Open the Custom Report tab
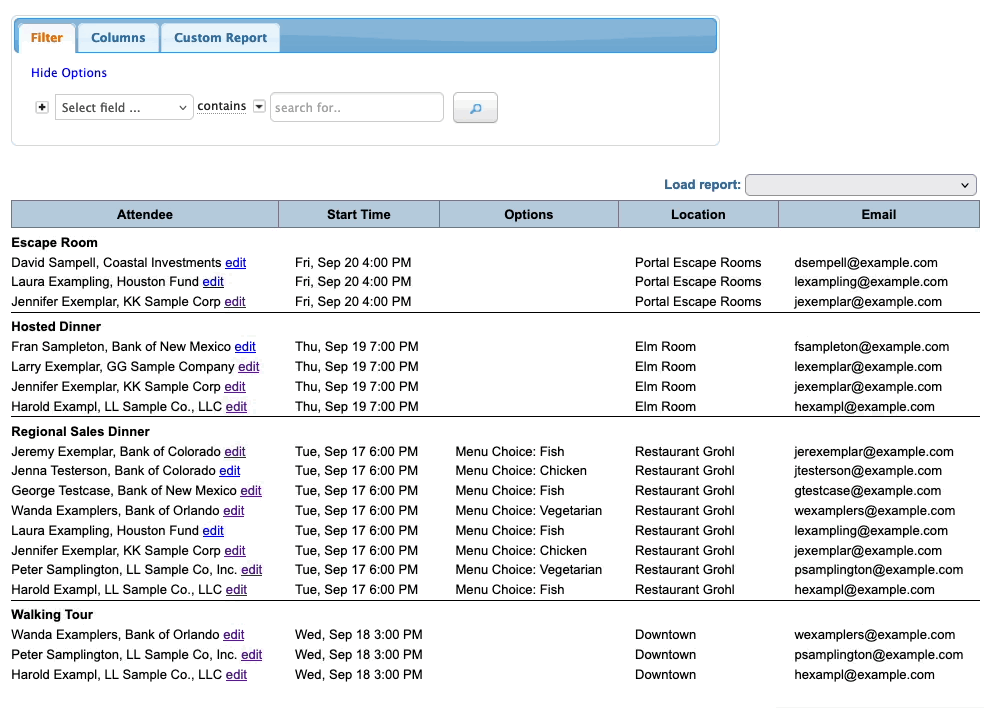Image resolution: width=1002 pixels, height=708 pixels. pyautogui.click(x=220, y=38)
